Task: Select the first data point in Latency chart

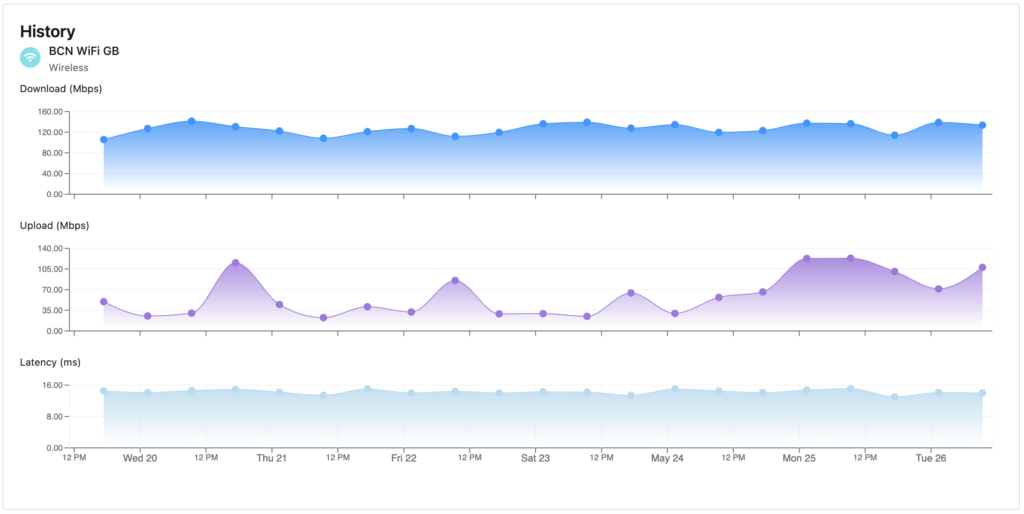Action: click(x=104, y=391)
